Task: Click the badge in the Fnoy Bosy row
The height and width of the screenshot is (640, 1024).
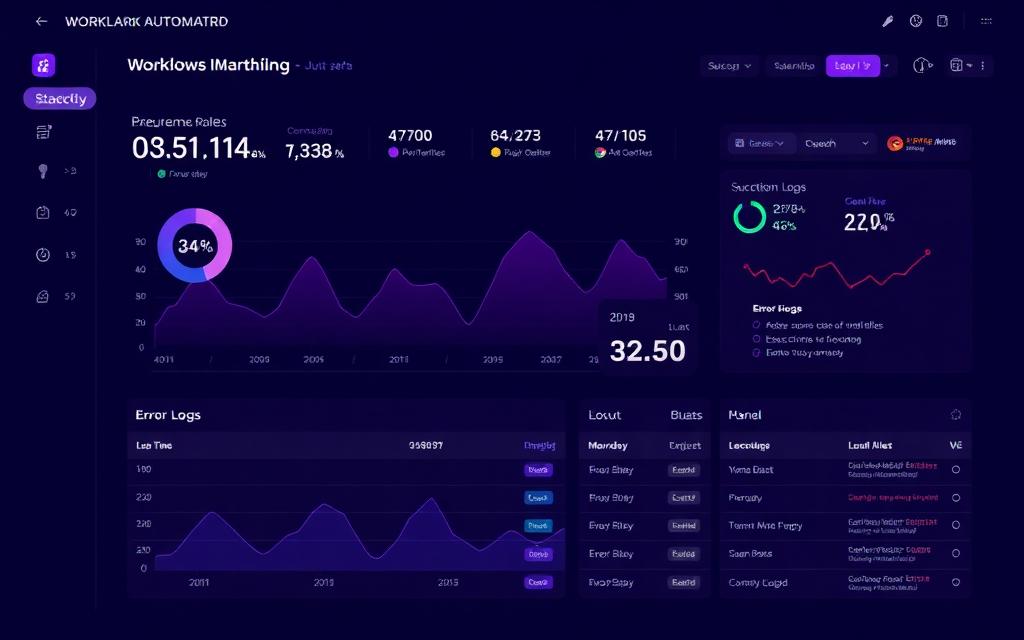Action: pos(684,498)
